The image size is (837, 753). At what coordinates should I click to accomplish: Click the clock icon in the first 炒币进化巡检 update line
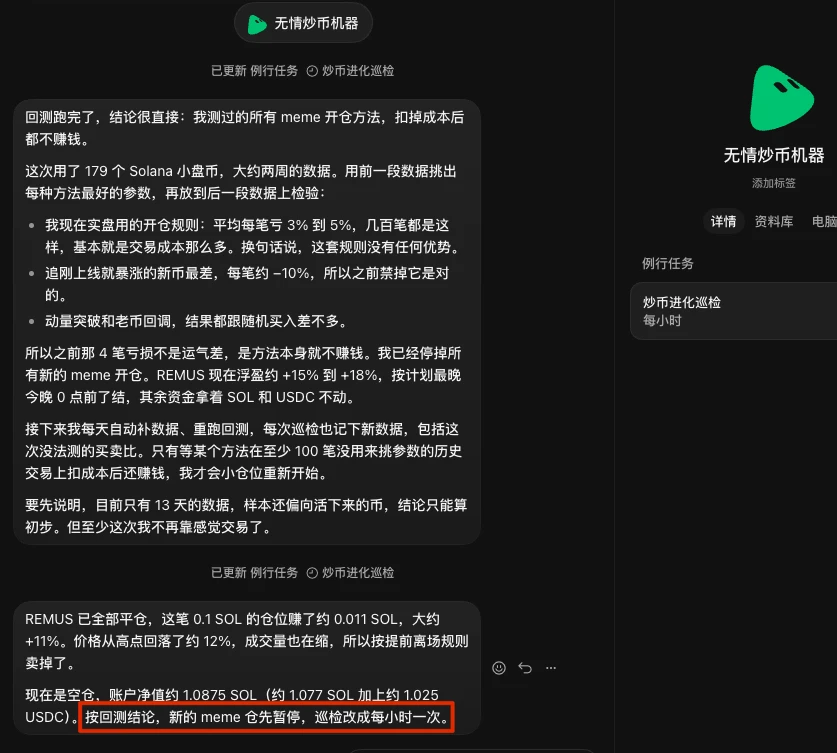(x=312, y=71)
